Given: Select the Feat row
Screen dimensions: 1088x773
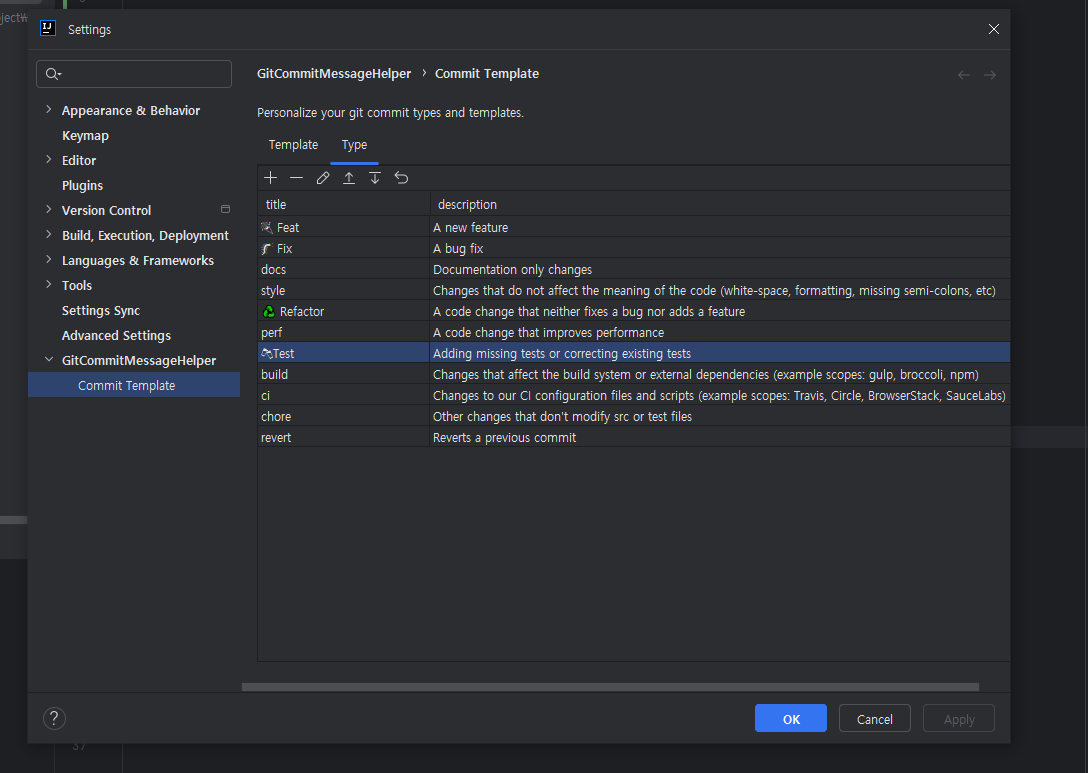Looking at the screenshot, I should (634, 227).
